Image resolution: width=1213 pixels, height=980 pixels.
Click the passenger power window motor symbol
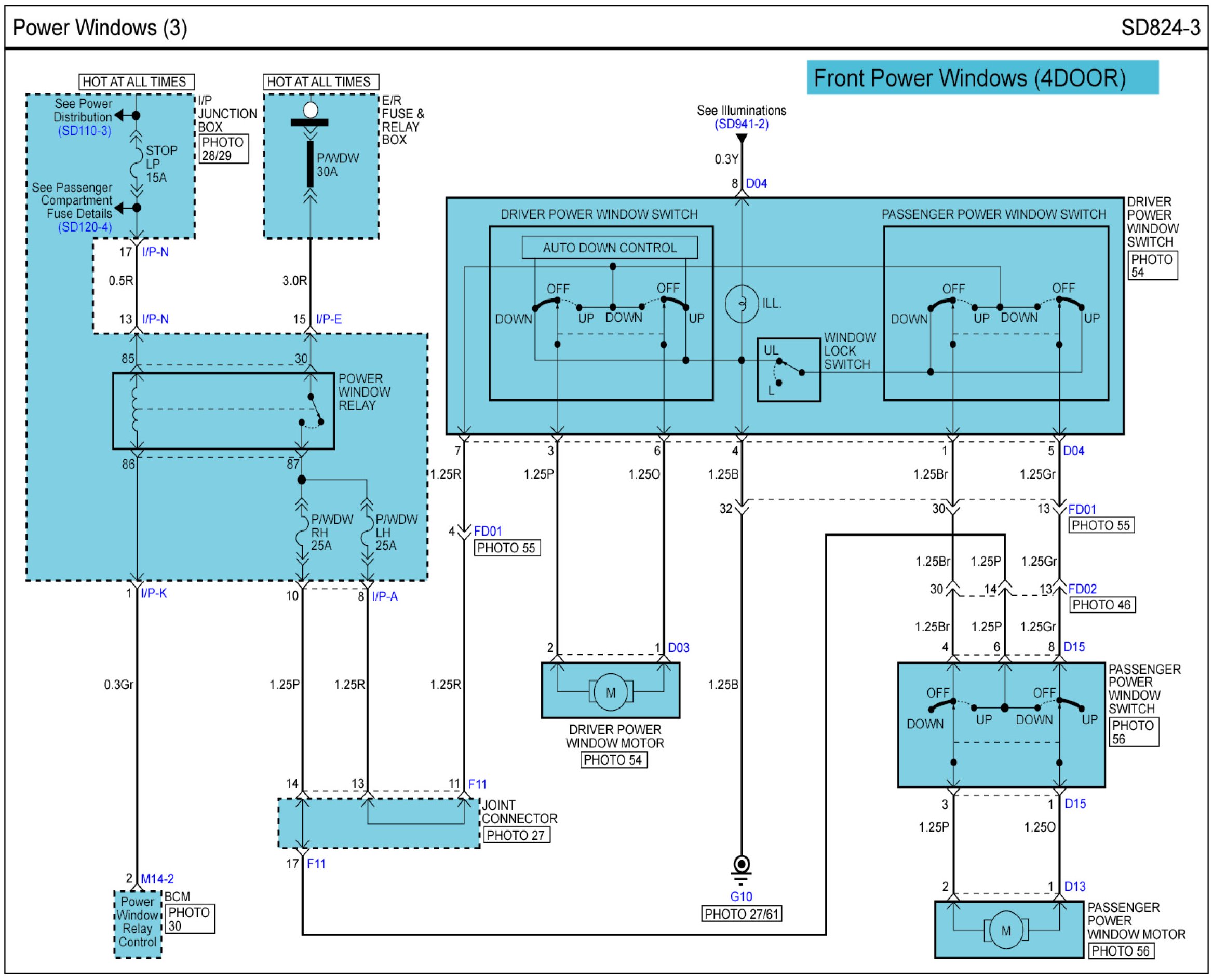point(1005,930)
